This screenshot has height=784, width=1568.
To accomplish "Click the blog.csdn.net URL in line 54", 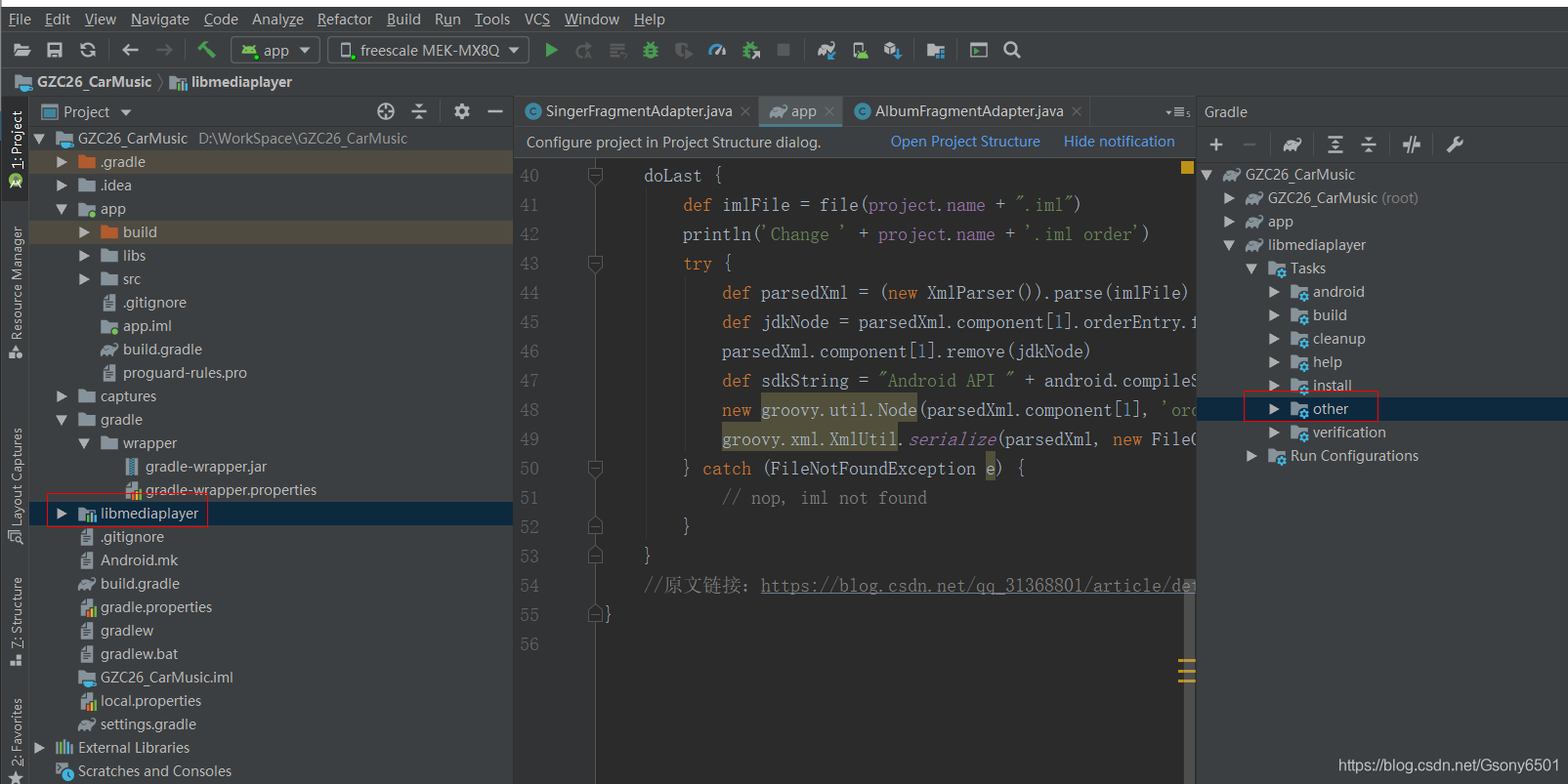I will [x=977, y=586].
